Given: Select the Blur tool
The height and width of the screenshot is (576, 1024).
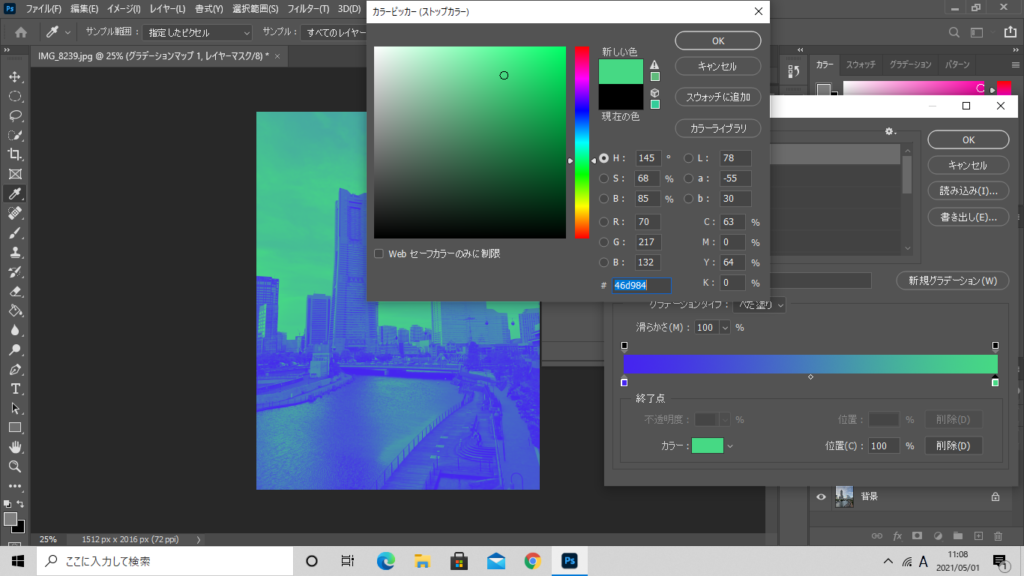Looking at the screenshot, I should (x=14, y=330).
